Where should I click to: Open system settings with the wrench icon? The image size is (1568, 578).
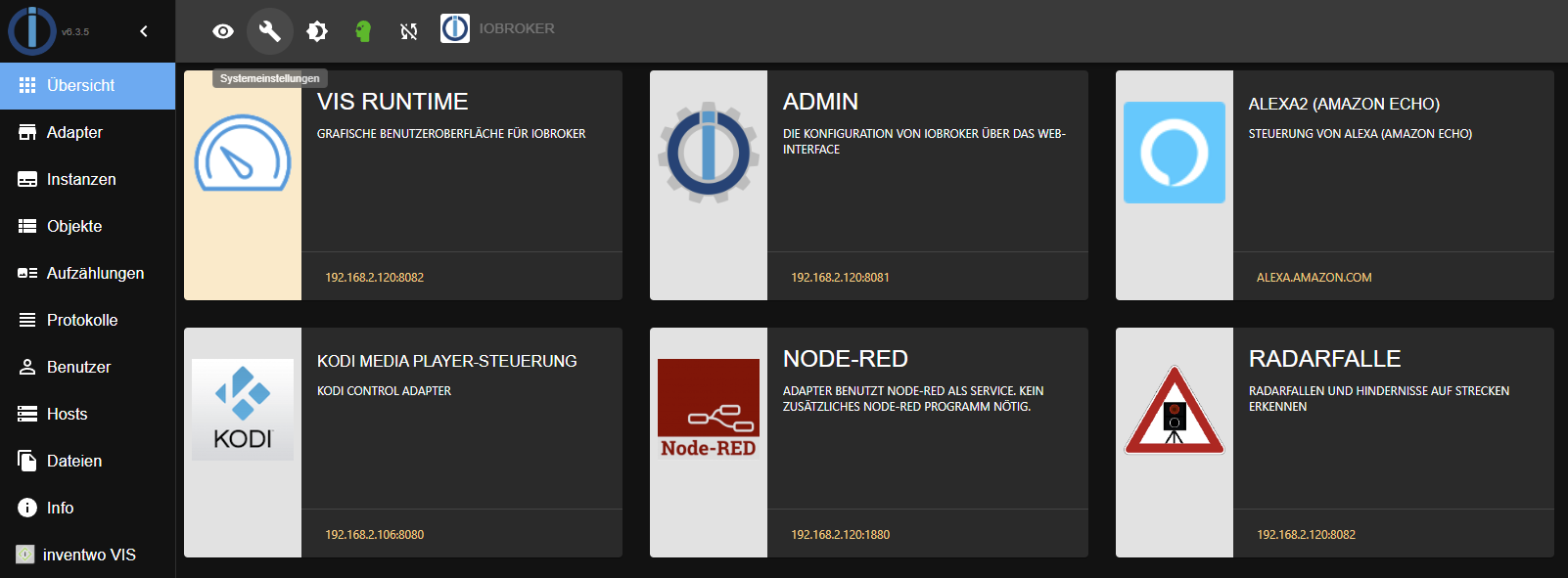click(270, 31)
